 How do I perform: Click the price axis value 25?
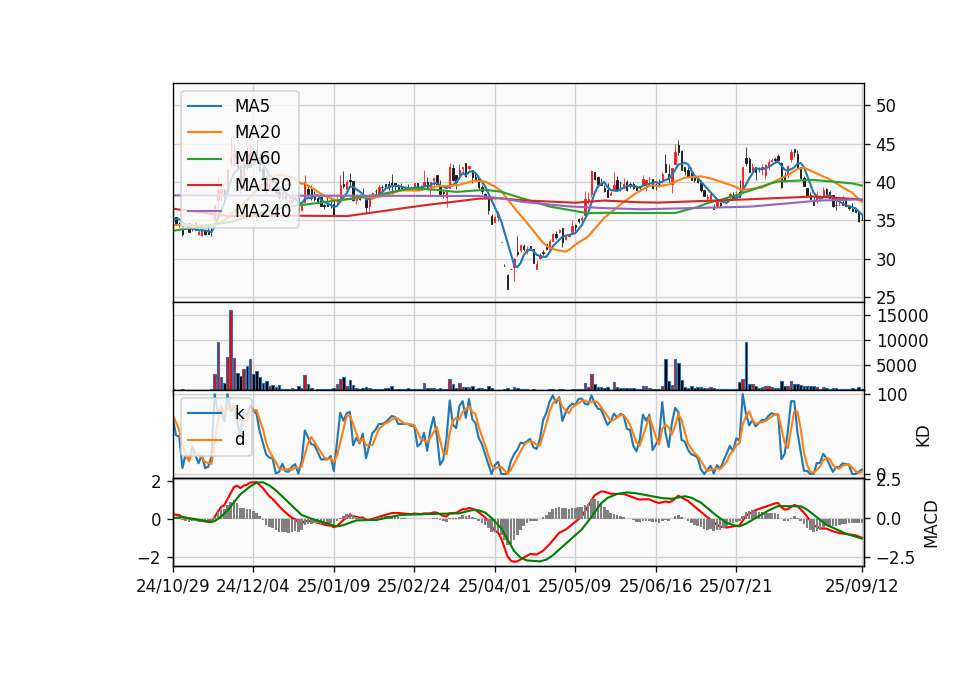pyautogui.click(x=886, y=298)
